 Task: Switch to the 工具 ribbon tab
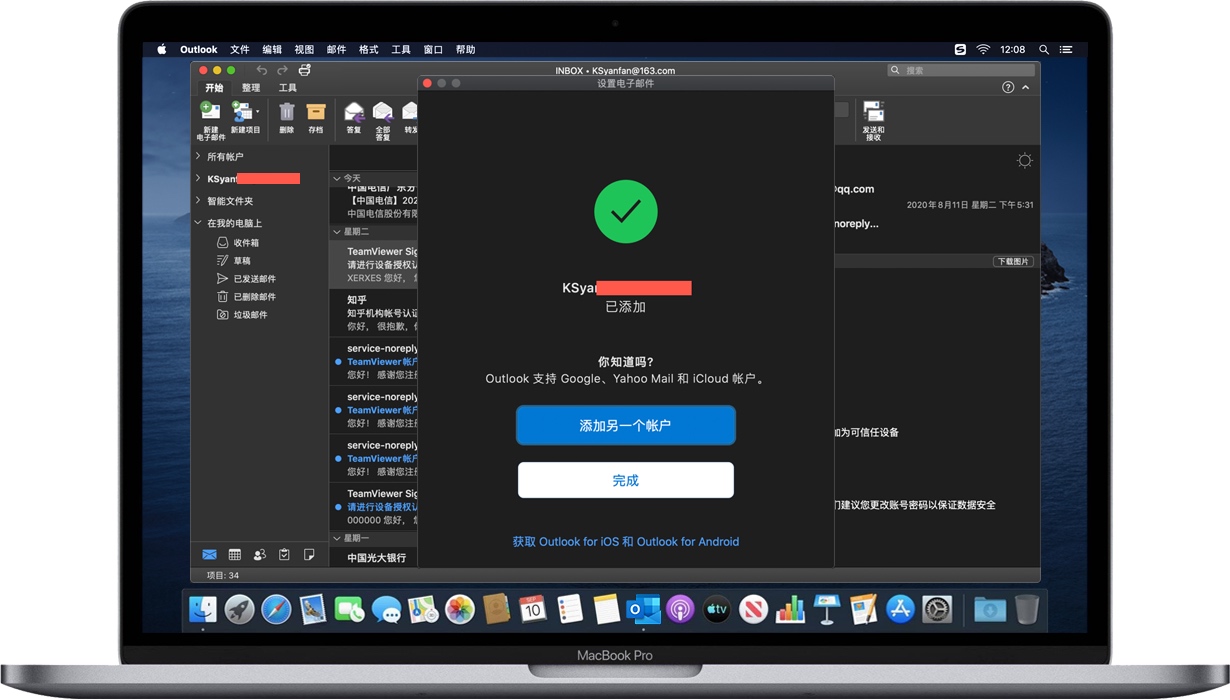tap(288, 87)
